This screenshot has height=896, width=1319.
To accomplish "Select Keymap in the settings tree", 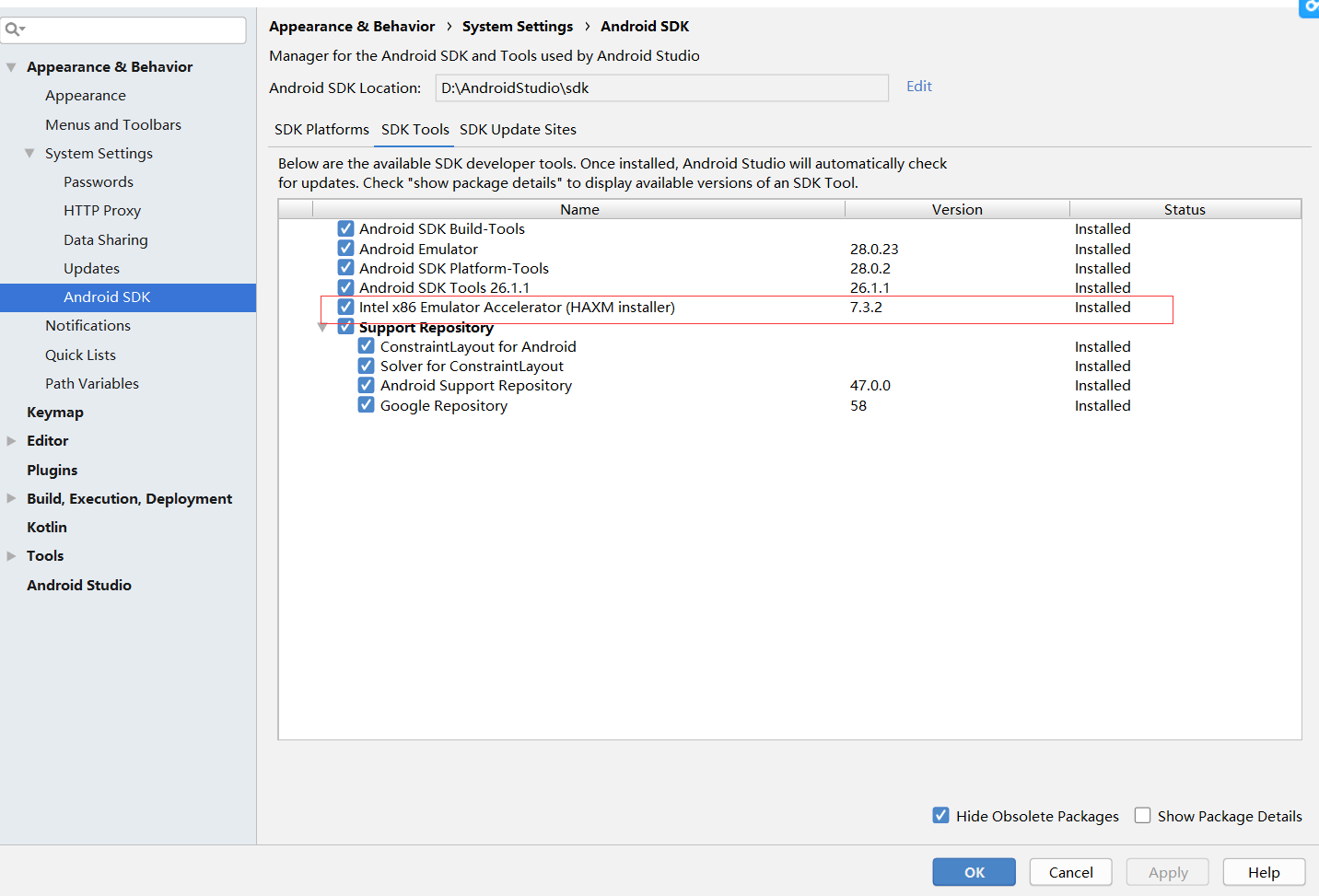I will pos(55,413).
